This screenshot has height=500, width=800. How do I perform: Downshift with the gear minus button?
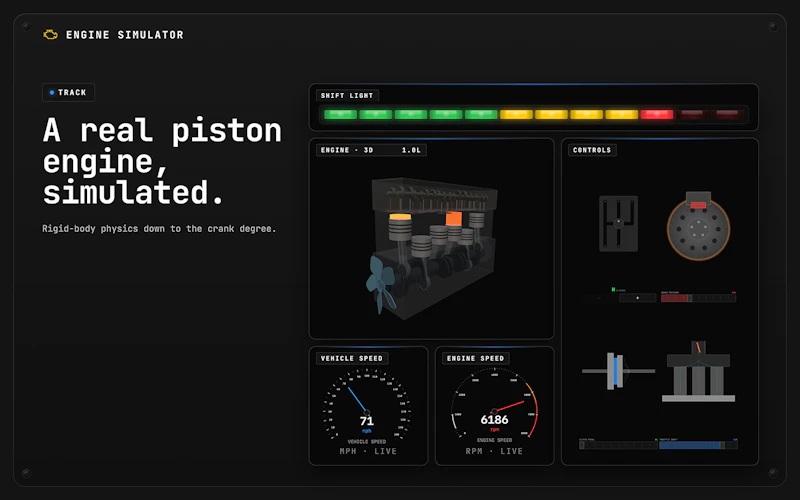(x=599, y=298)
